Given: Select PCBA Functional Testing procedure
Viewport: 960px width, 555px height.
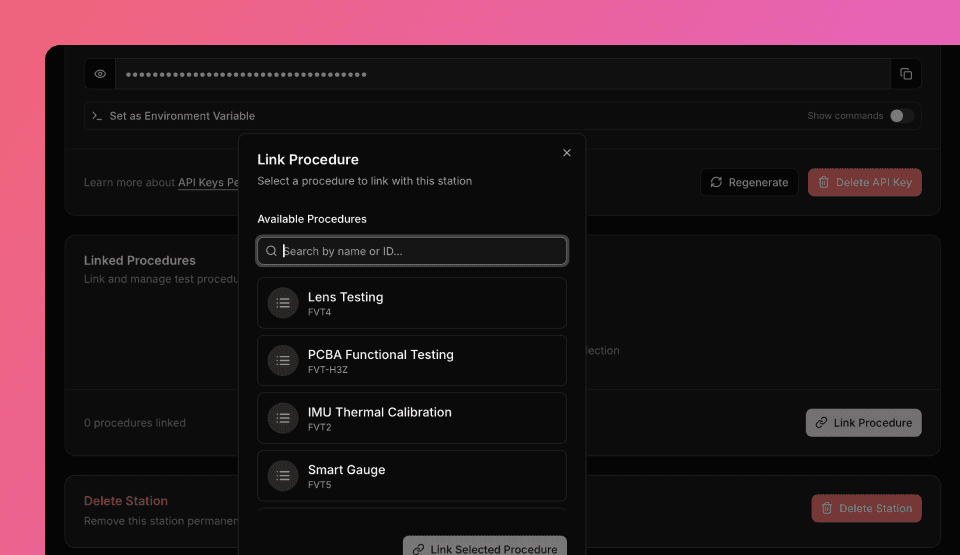Looking at the screenshot, I should [412, 361].
